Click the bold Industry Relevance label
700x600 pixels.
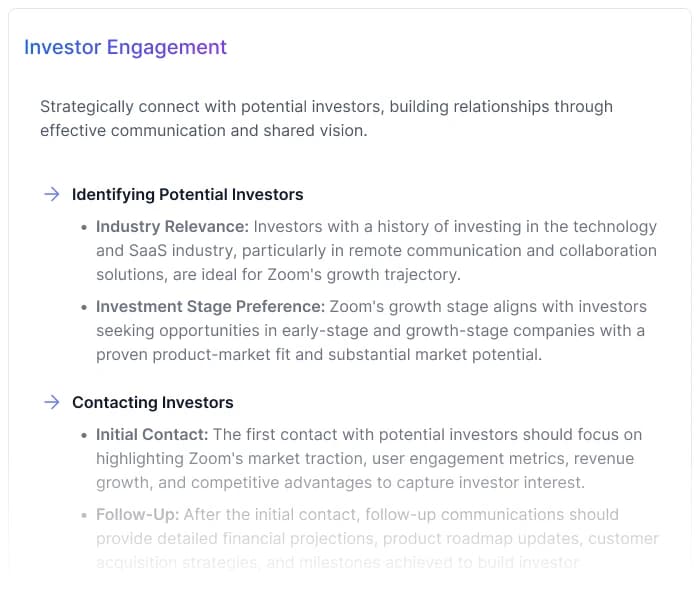(172, 227)
